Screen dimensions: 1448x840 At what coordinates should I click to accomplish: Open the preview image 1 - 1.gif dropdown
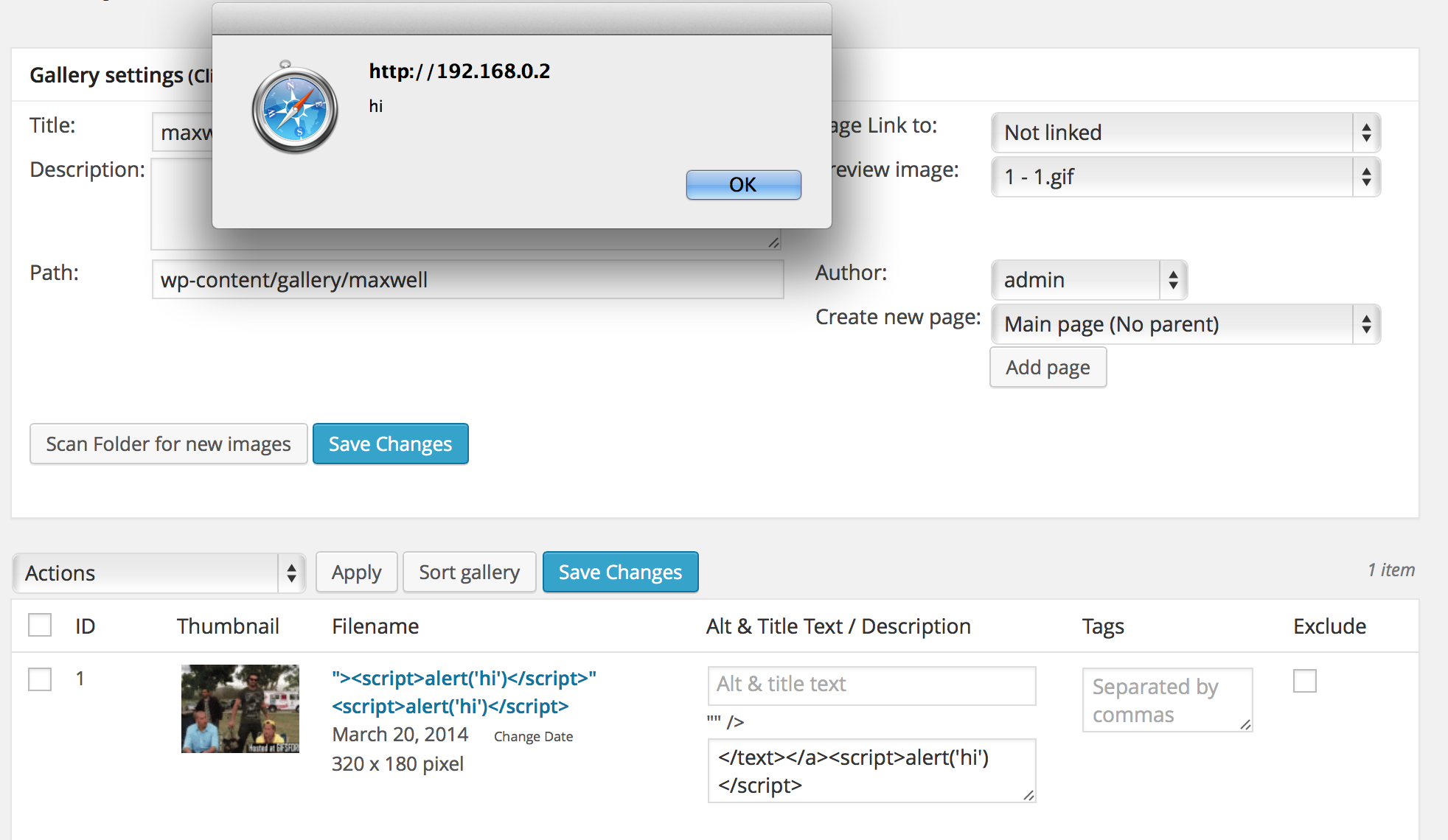1186,177
